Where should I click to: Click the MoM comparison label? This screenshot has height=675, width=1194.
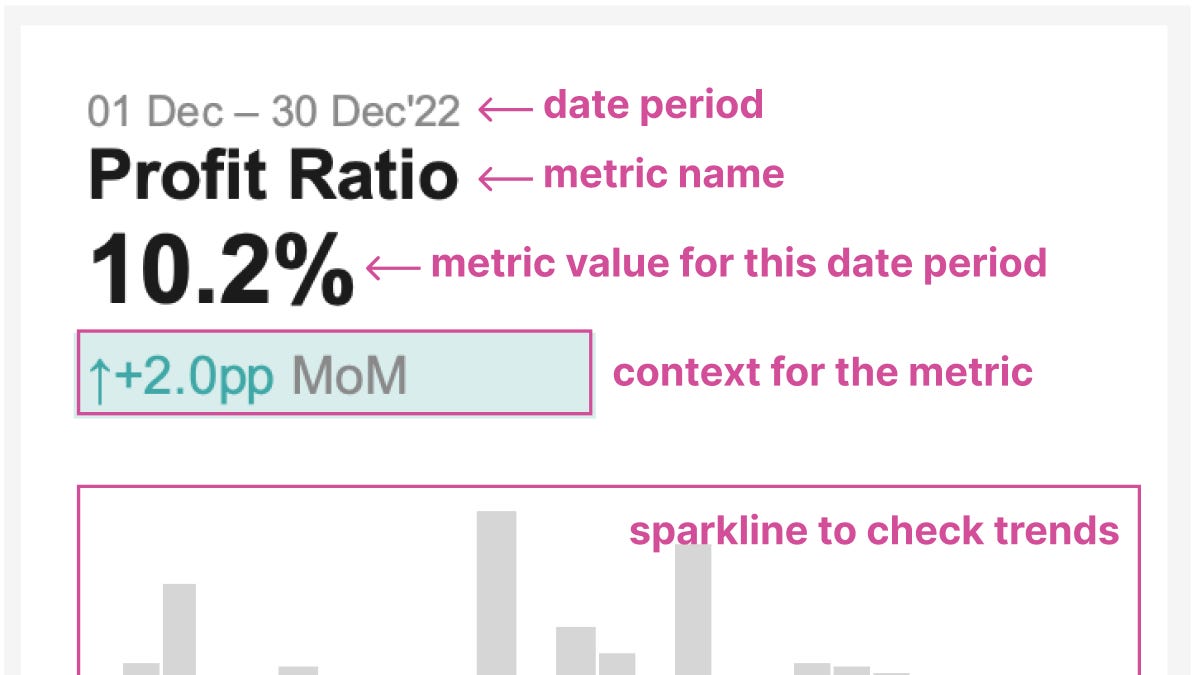tap(350, 375)
